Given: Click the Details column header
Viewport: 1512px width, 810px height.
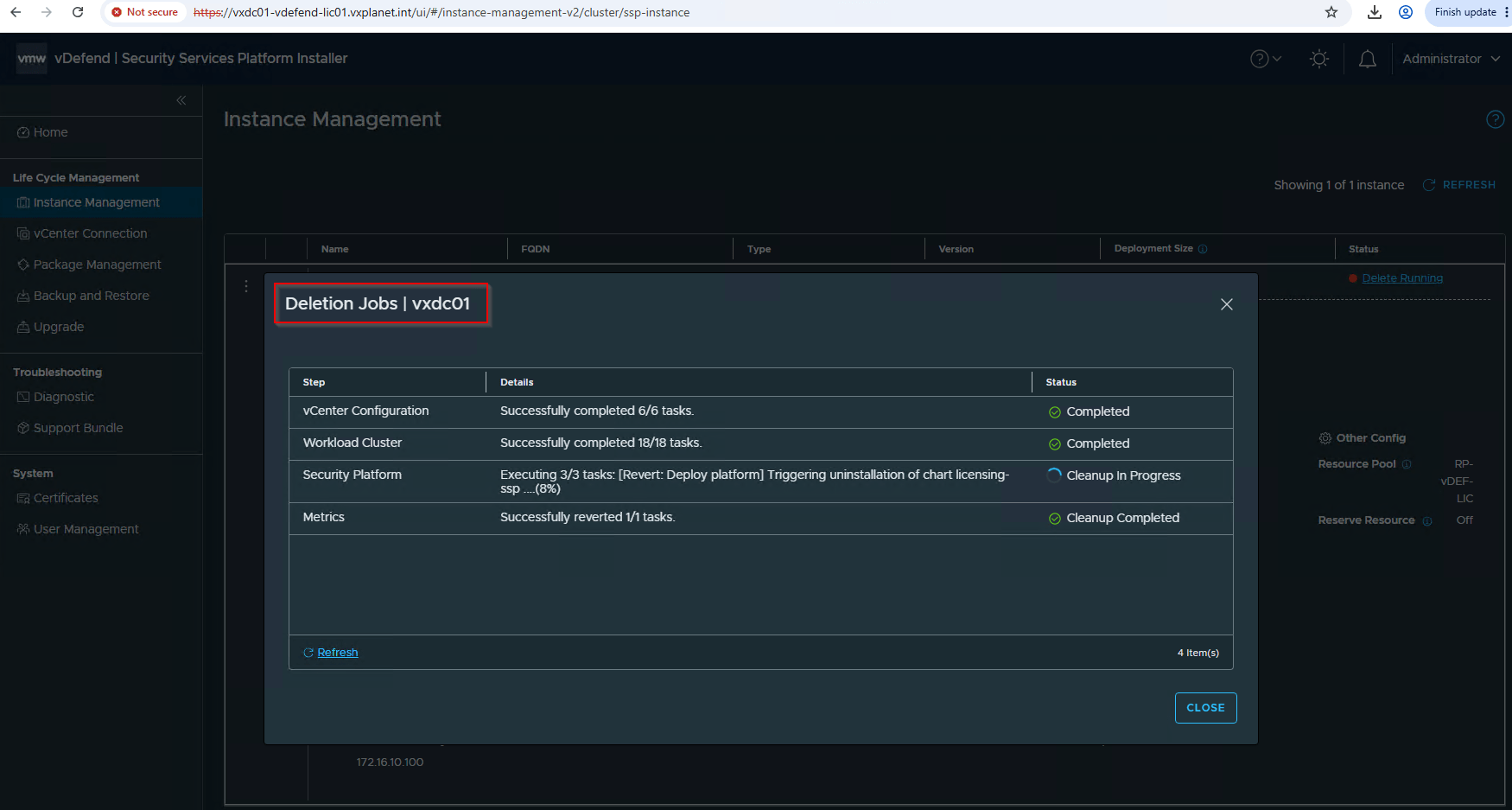Looking at the screenshot, I should pyautogui.click(x=517, y=382).
